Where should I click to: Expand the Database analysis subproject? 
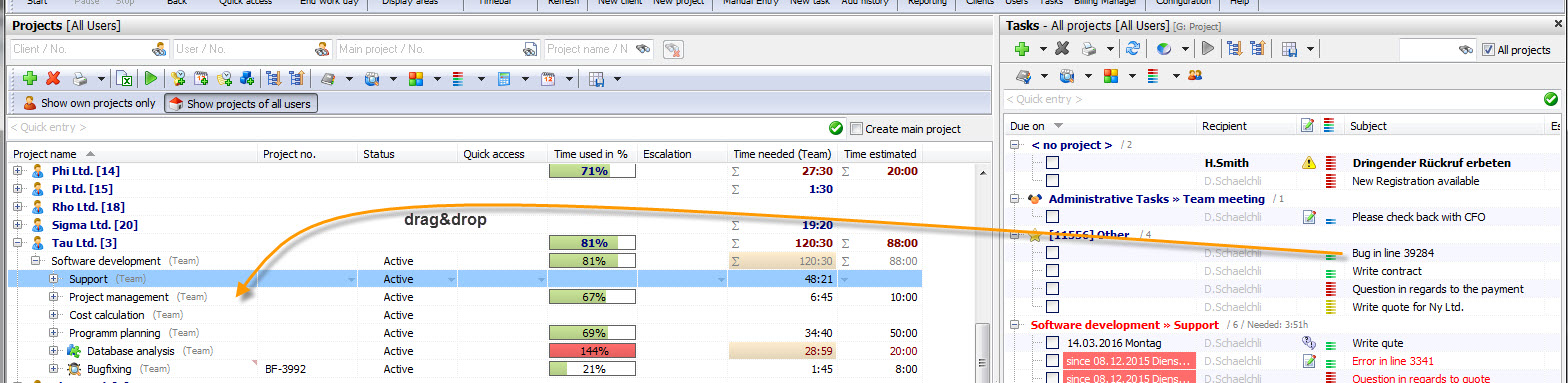(x=54, y=351)
